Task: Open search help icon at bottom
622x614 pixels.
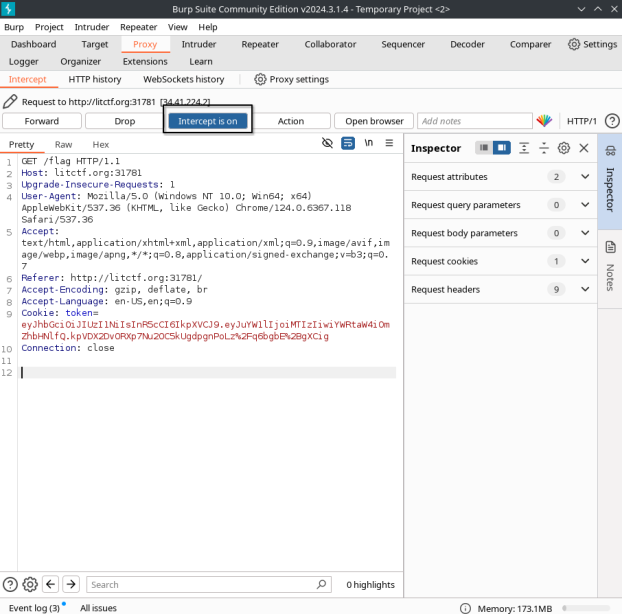Action: (x=10, y=584)
